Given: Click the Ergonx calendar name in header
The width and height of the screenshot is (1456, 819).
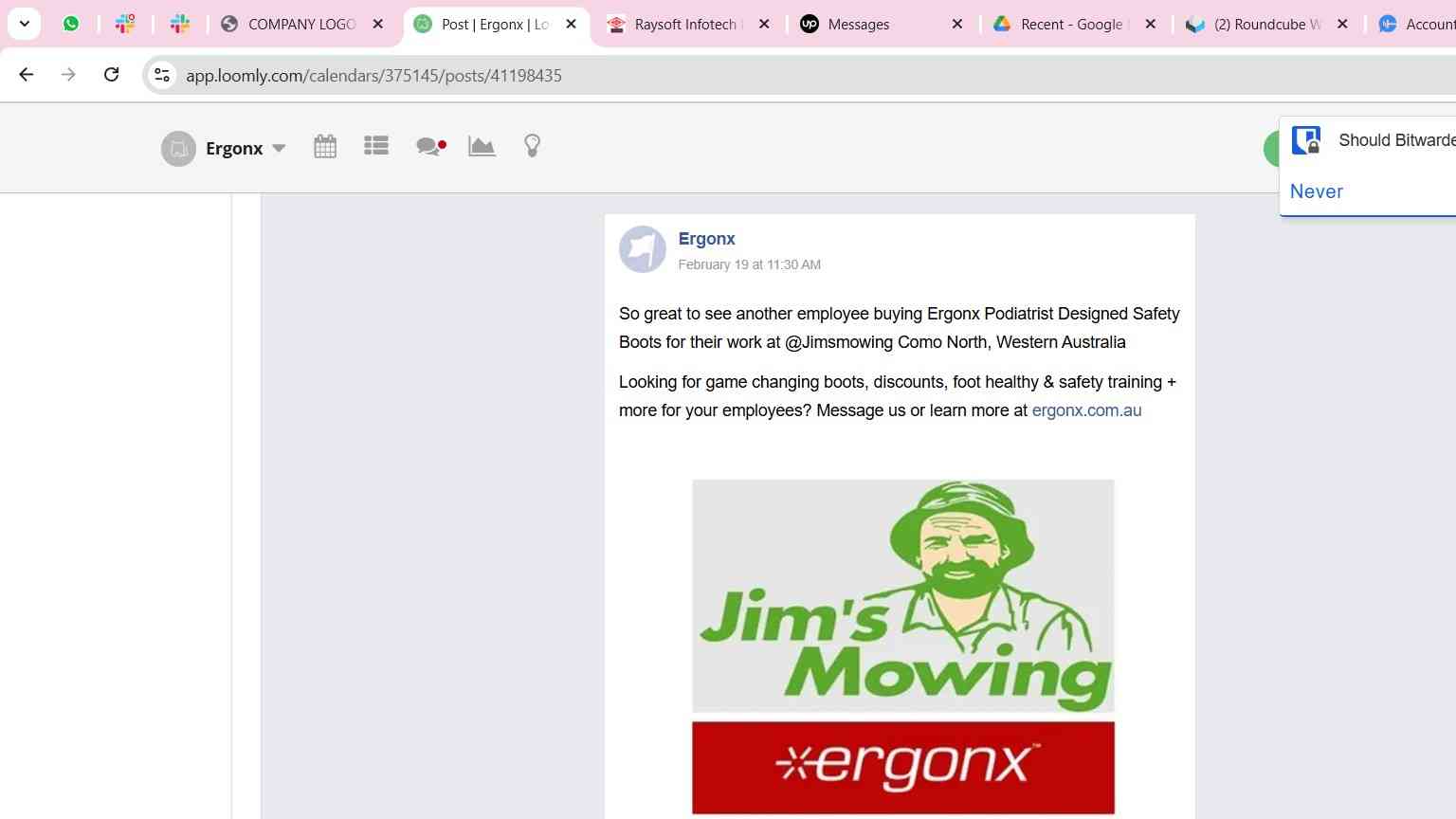Looking at the screenshot, I should click(x=234, y=149).
